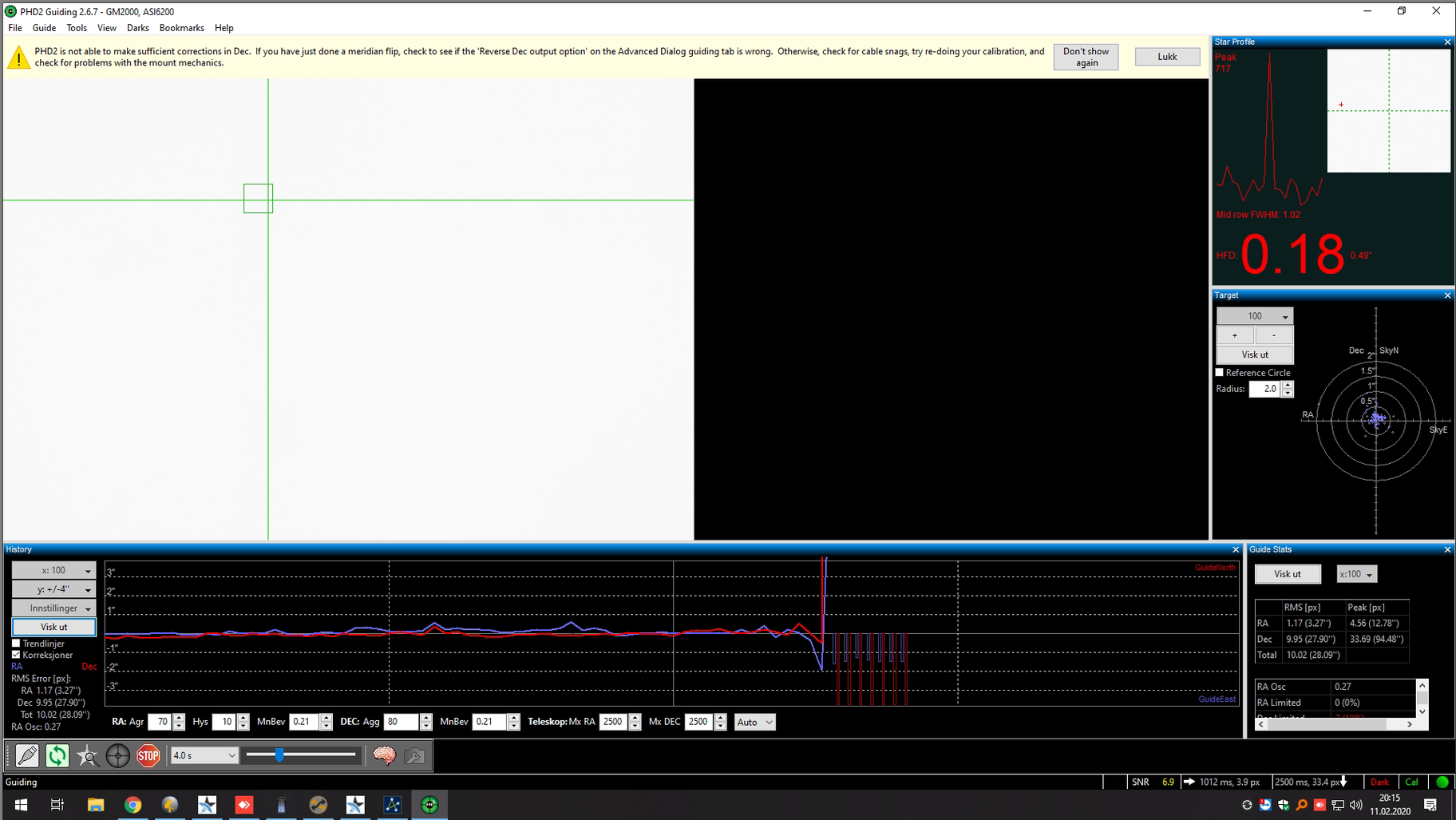Switch to PHD2 green taskbar icon
The width and height of the screenshot is (1456, 820).
point(429,805)
